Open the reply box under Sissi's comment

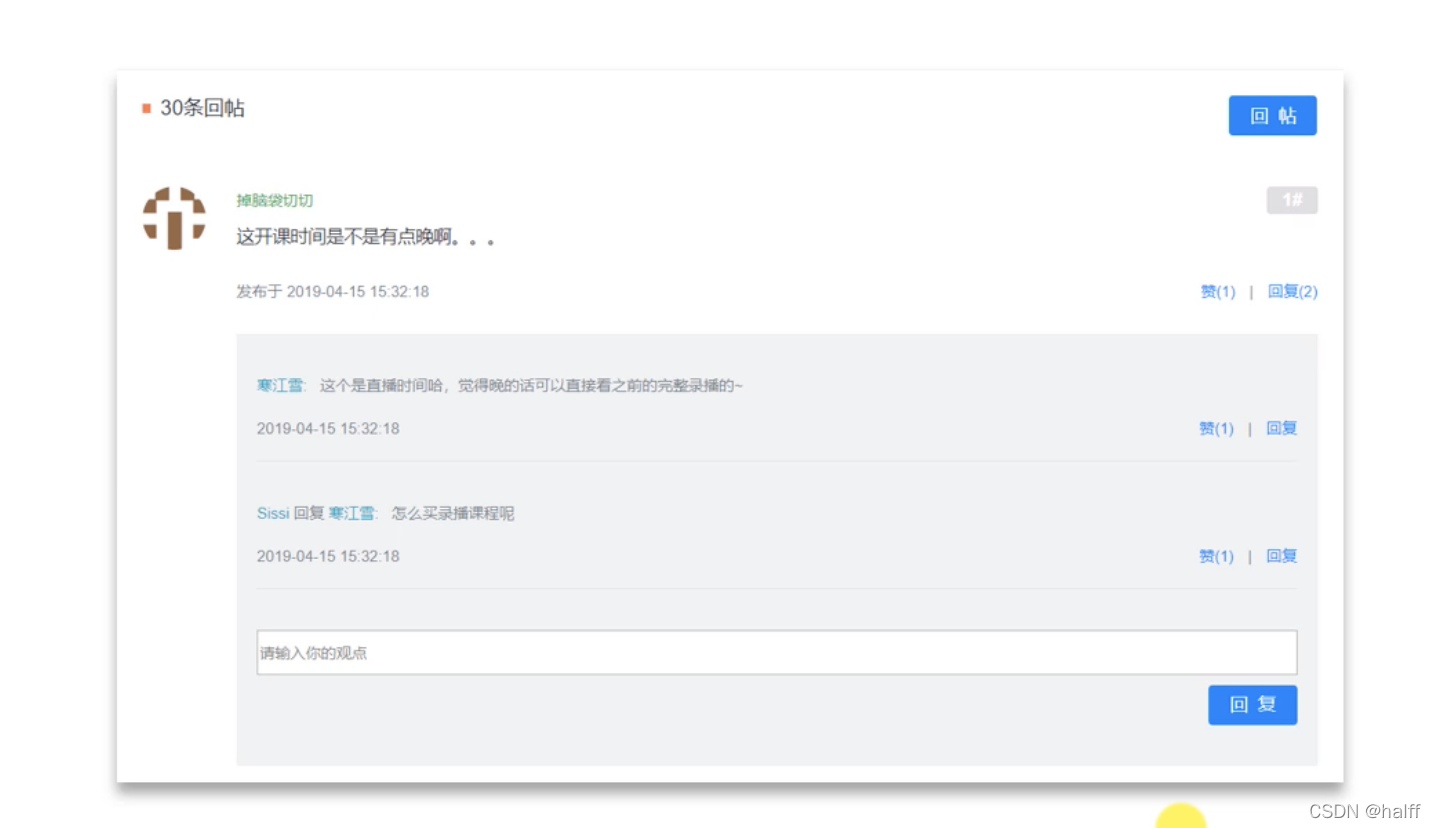click(x=1281, y=556)
